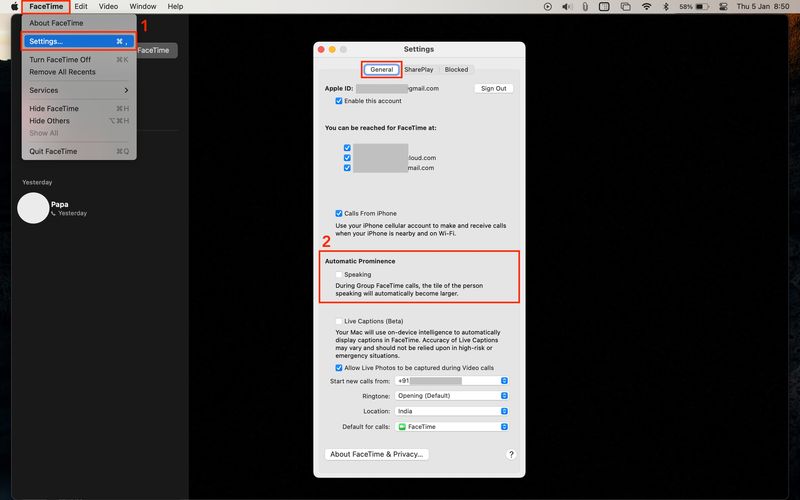The width and height of the screenshot is (800, 500).
Task: Open the FaceTime menu in menu bar
Action: tap(46, 7)
